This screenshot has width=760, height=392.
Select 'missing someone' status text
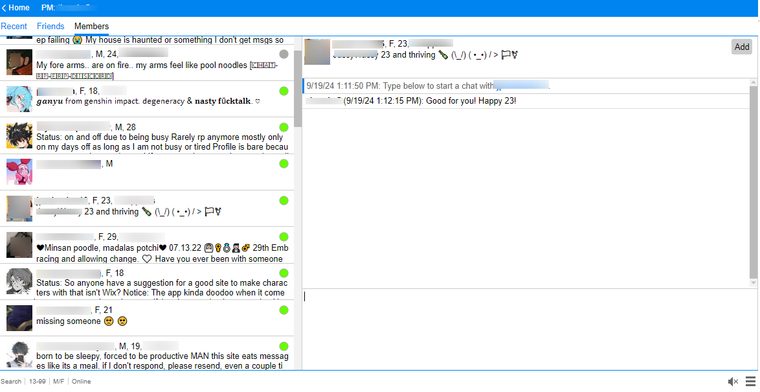pyautogui.click(x=82, y=321)
